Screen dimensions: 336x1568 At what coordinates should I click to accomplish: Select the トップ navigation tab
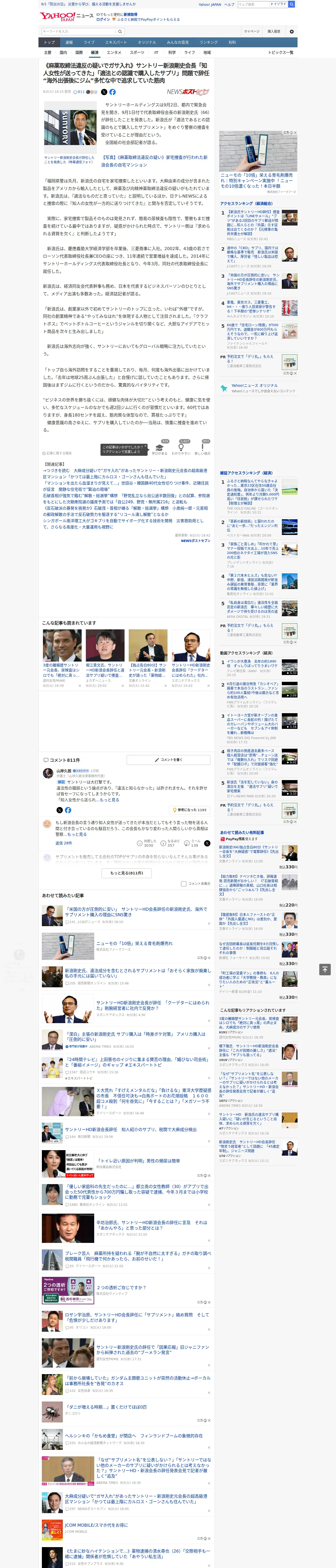pos(49,43)
